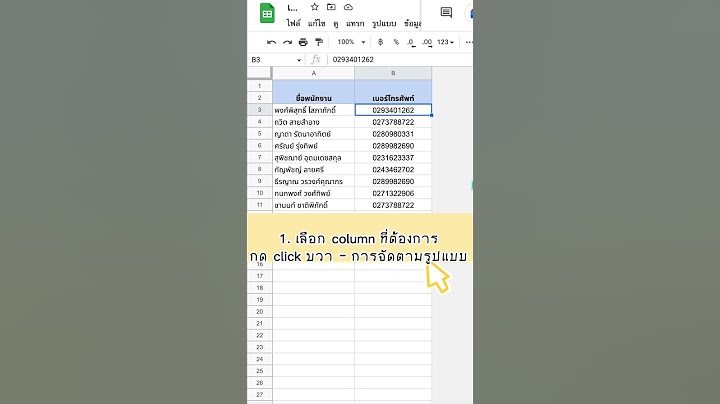Click the name cell in row 7

click(314, 158)
